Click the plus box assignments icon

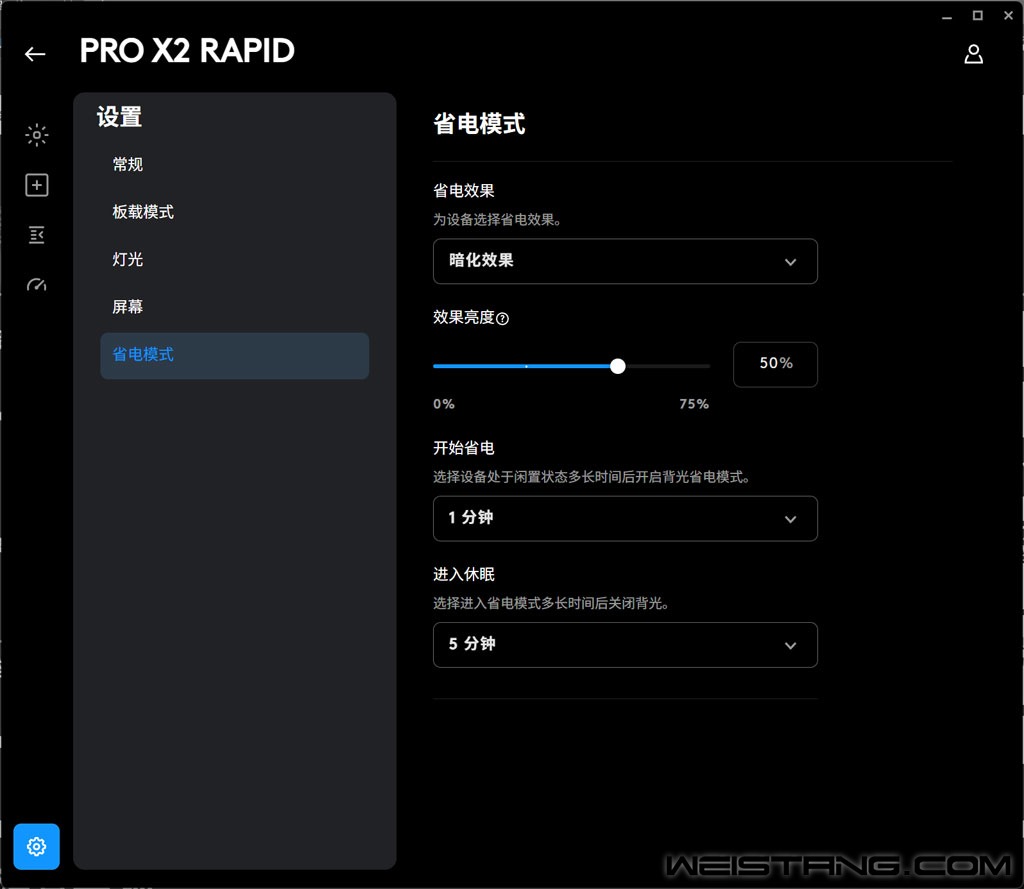coord(37,185)
